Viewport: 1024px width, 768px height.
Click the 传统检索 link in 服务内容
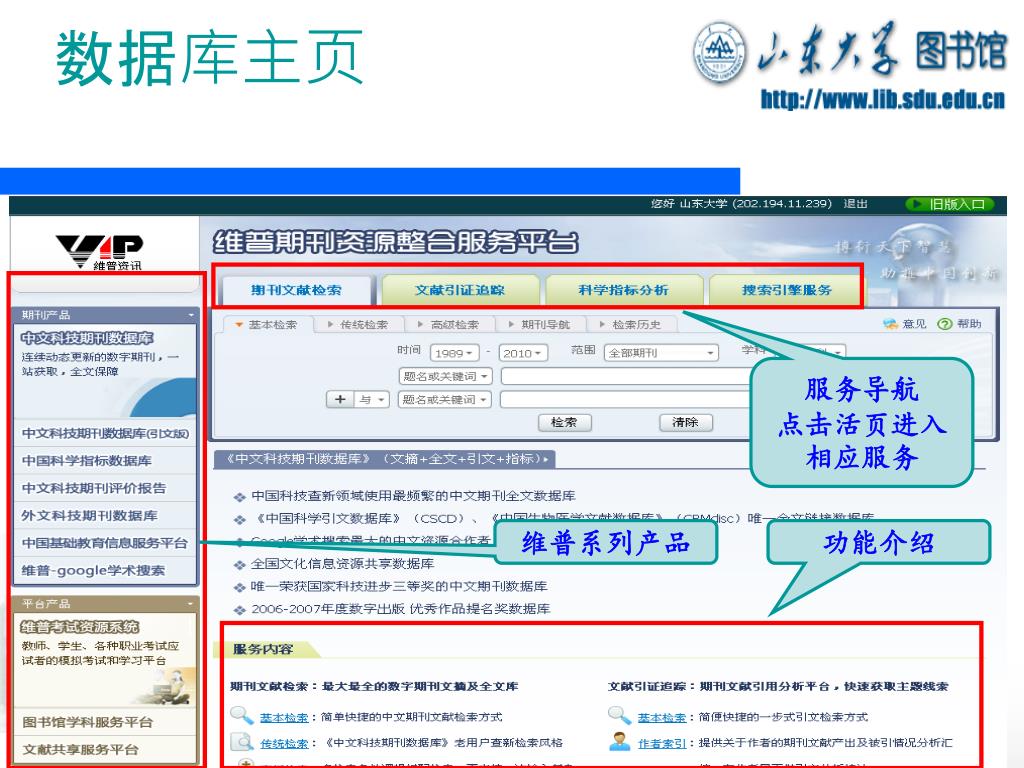[x=284, y=743]
